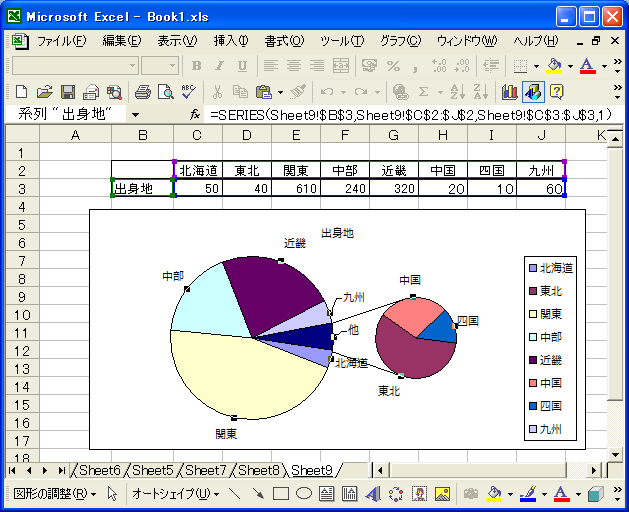Toggle Underline formatting
The width and height of the screenshot is (629, 512).
(242, 65)
